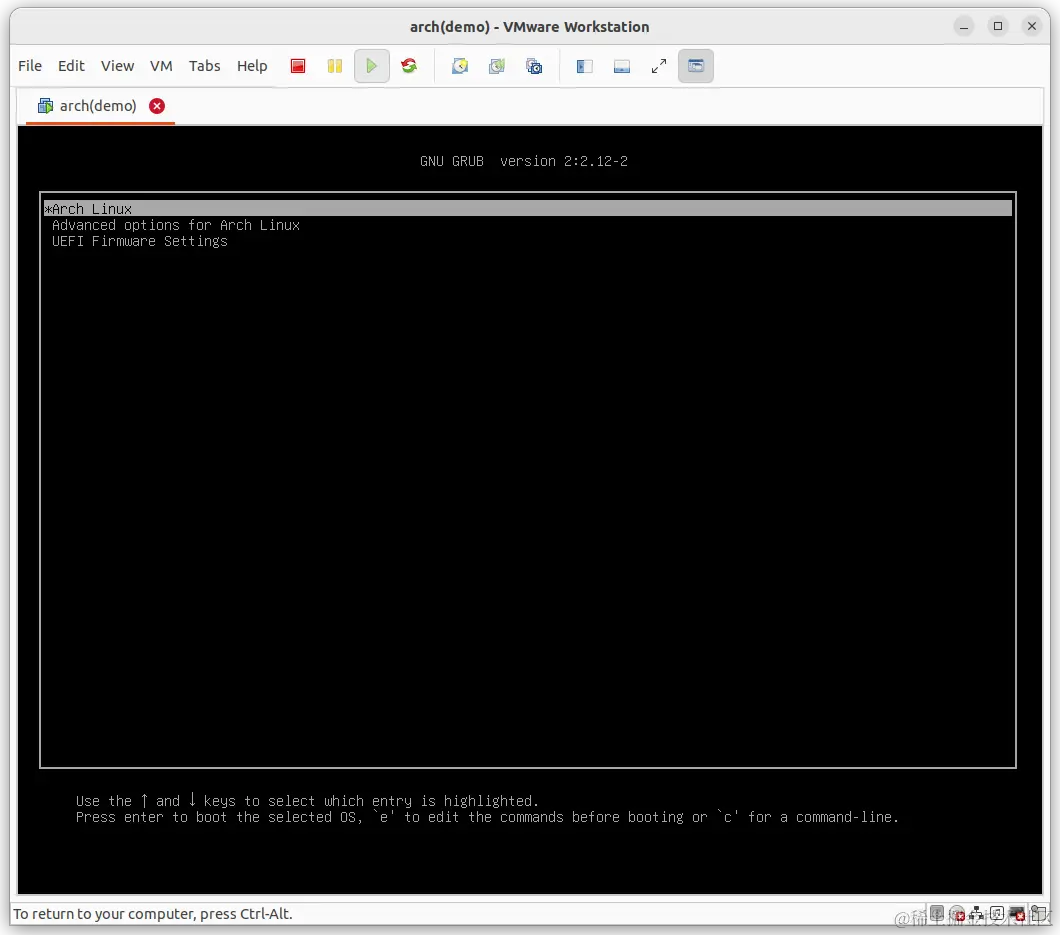
Task: Enter full screen mode with arrows icon
Action: coord(659,66)
